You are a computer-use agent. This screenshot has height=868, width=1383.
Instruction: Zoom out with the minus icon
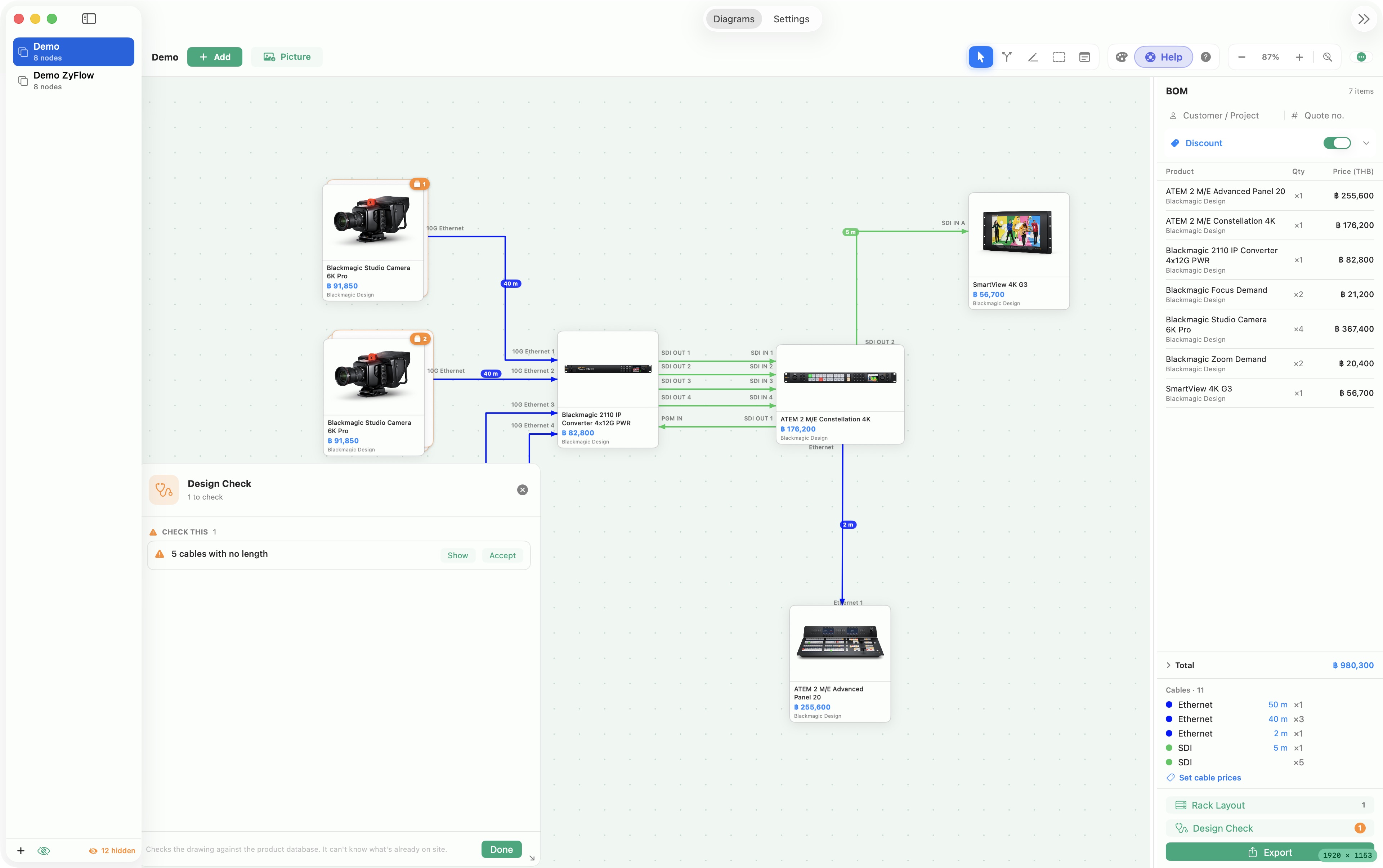point(1242,57)
